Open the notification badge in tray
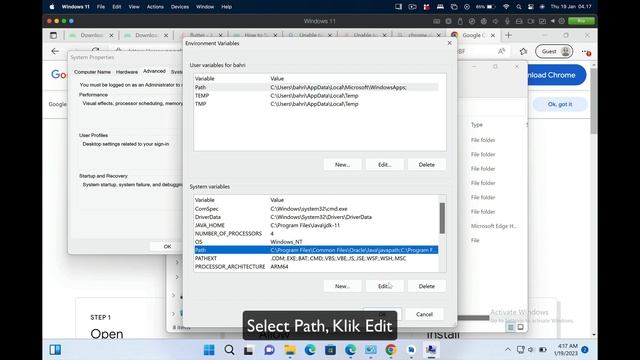 click(585, 349)
